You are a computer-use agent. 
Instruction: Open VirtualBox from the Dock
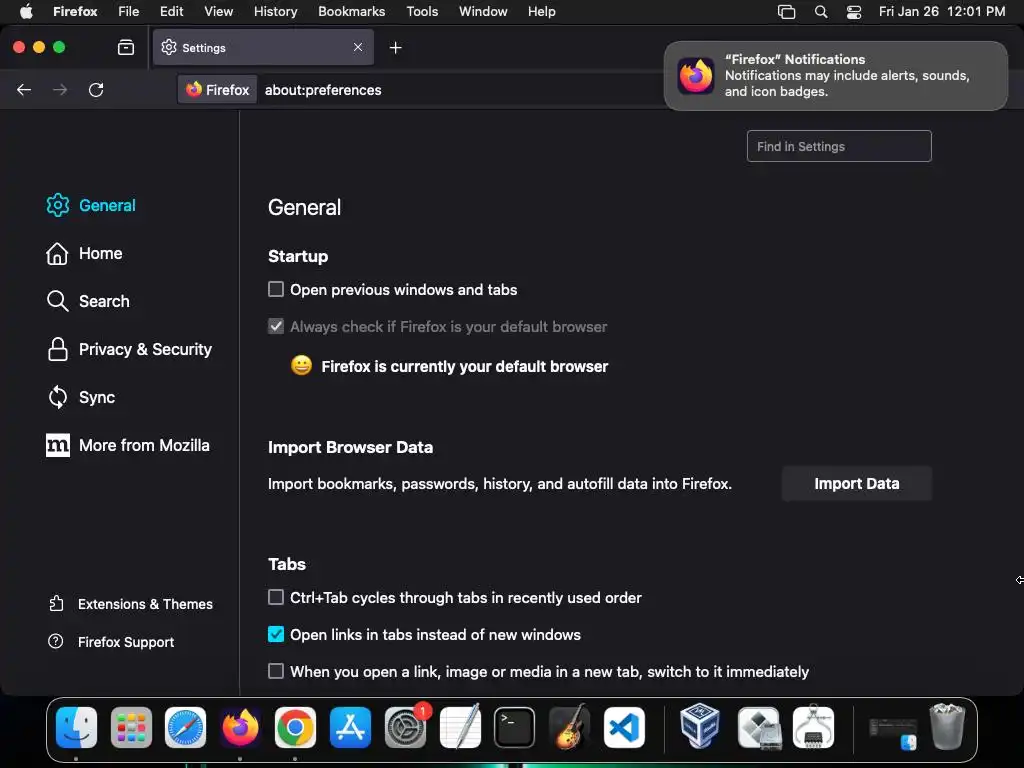[699, 726]
